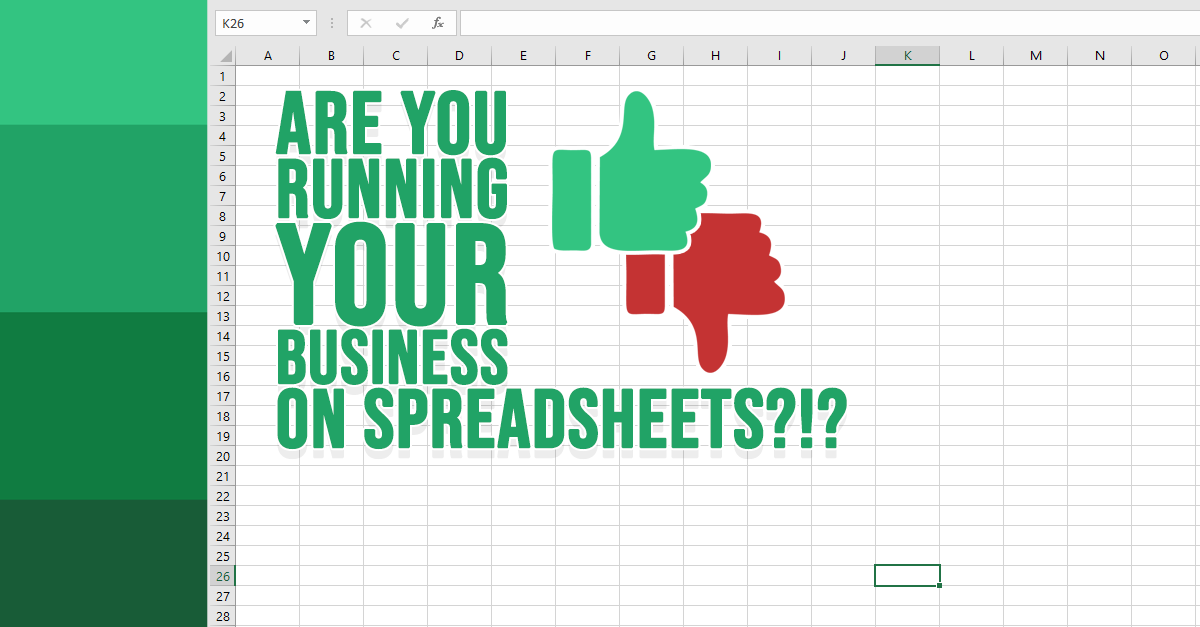1200x627 pixels.
Task: Select column O header
Action: [1163, 56]
